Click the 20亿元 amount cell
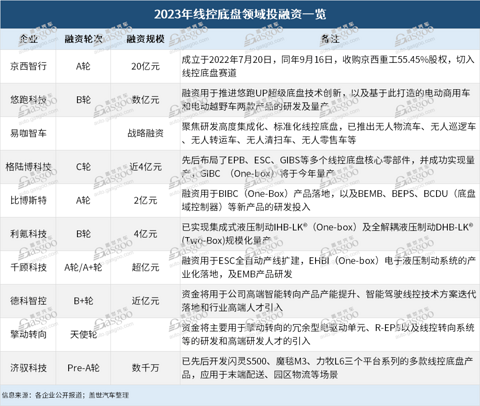 tap(145, 66)
